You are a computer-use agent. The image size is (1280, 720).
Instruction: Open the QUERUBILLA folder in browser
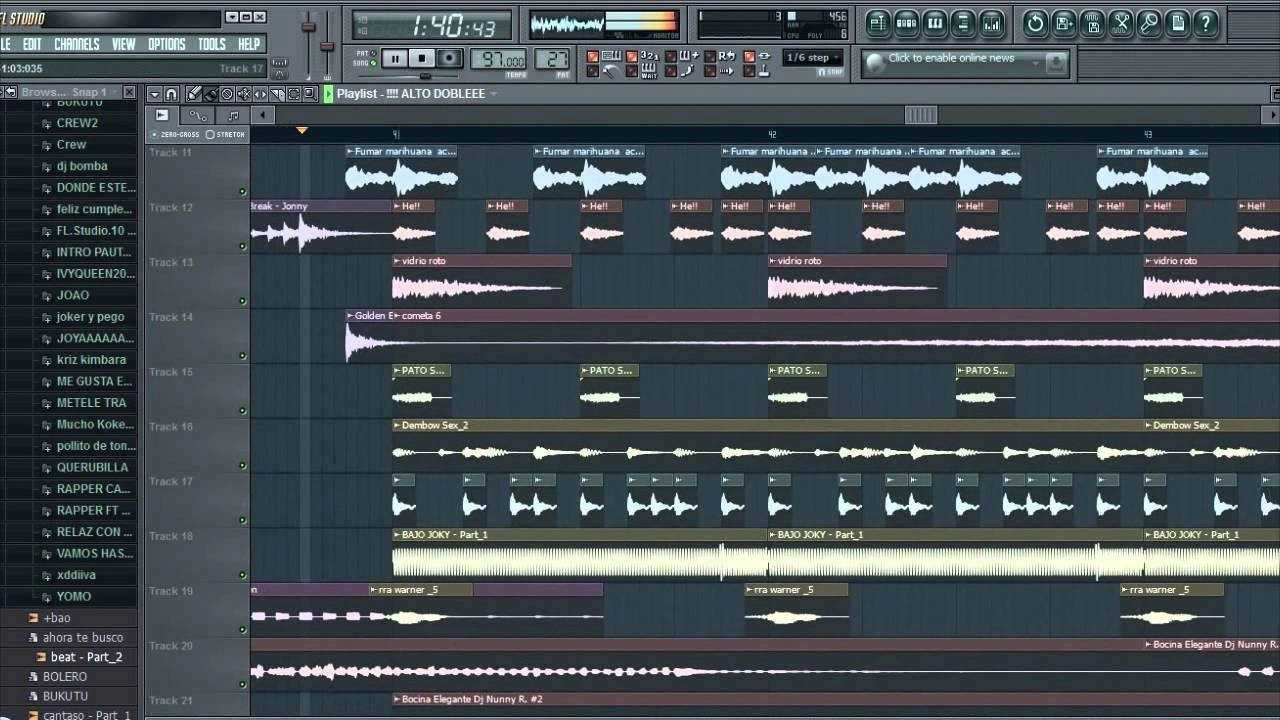(x=92, y=467)
